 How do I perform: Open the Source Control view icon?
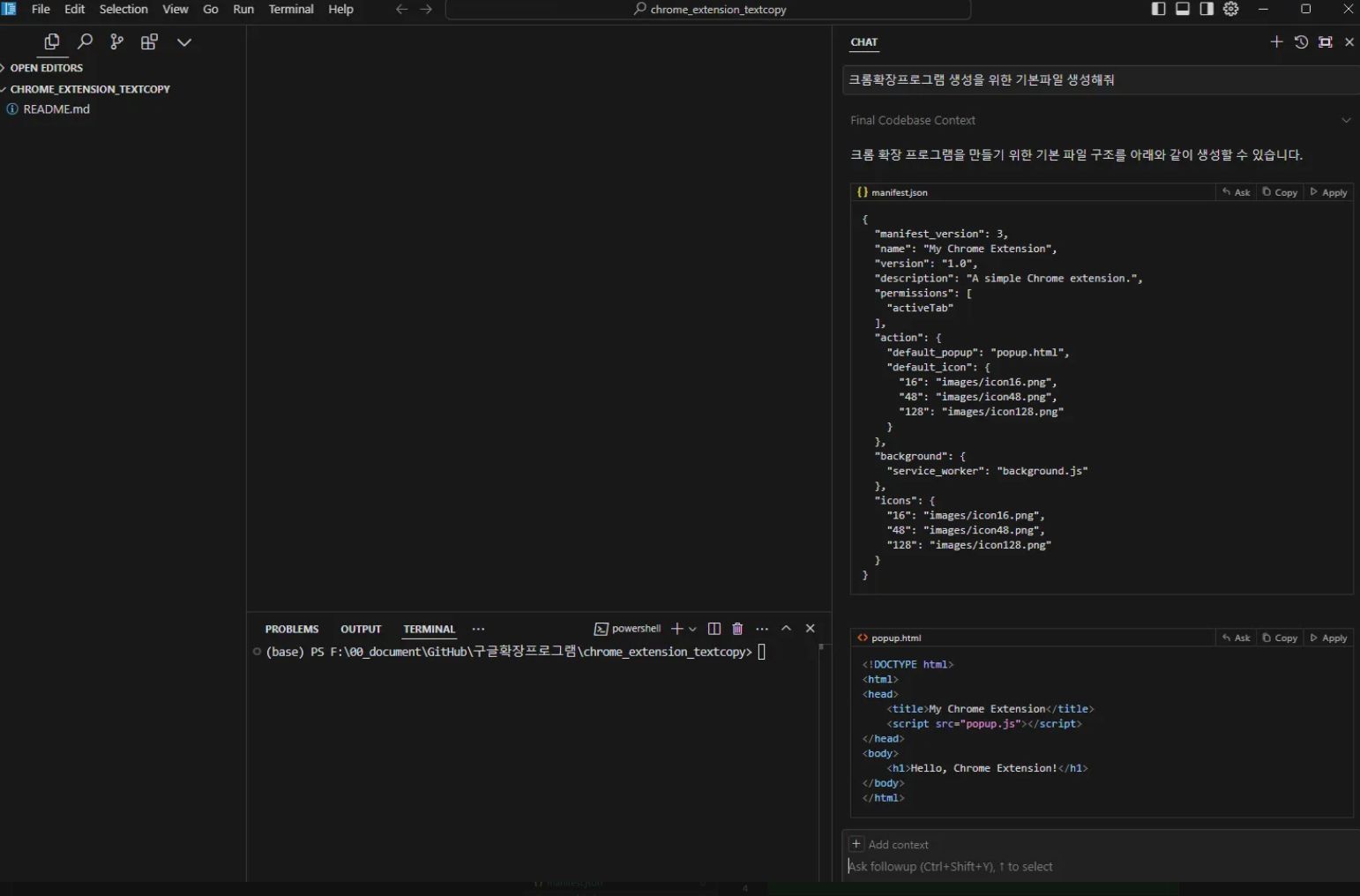(x=116, y=41)
